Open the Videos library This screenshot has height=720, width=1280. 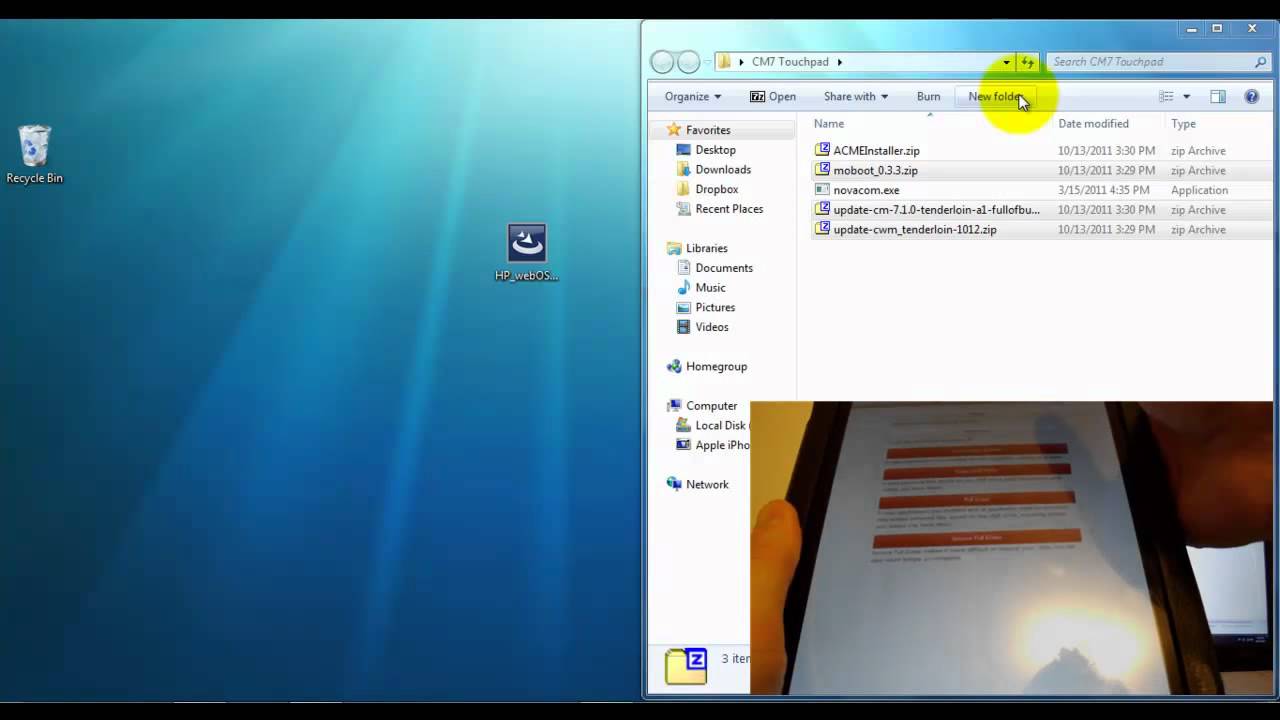[712, 327]
